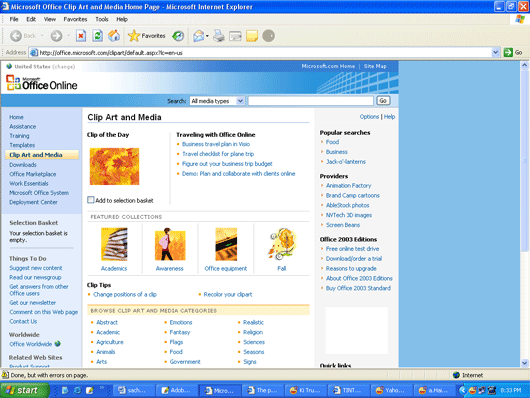Click the Office Online logo

click(x=42, y=83)
